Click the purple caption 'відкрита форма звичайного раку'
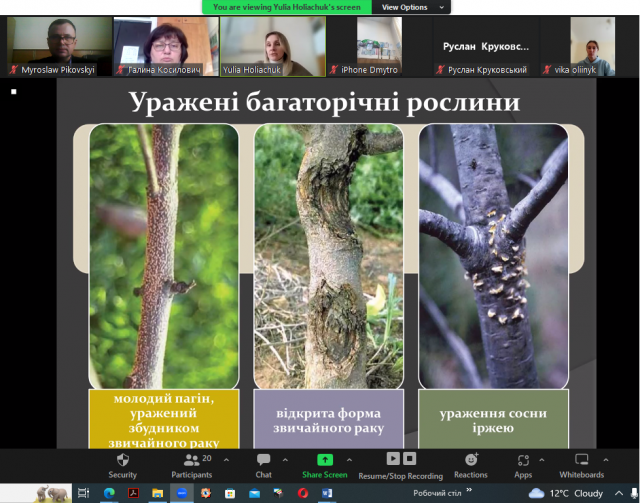This screenshot has height=503, width=640. 329,419
